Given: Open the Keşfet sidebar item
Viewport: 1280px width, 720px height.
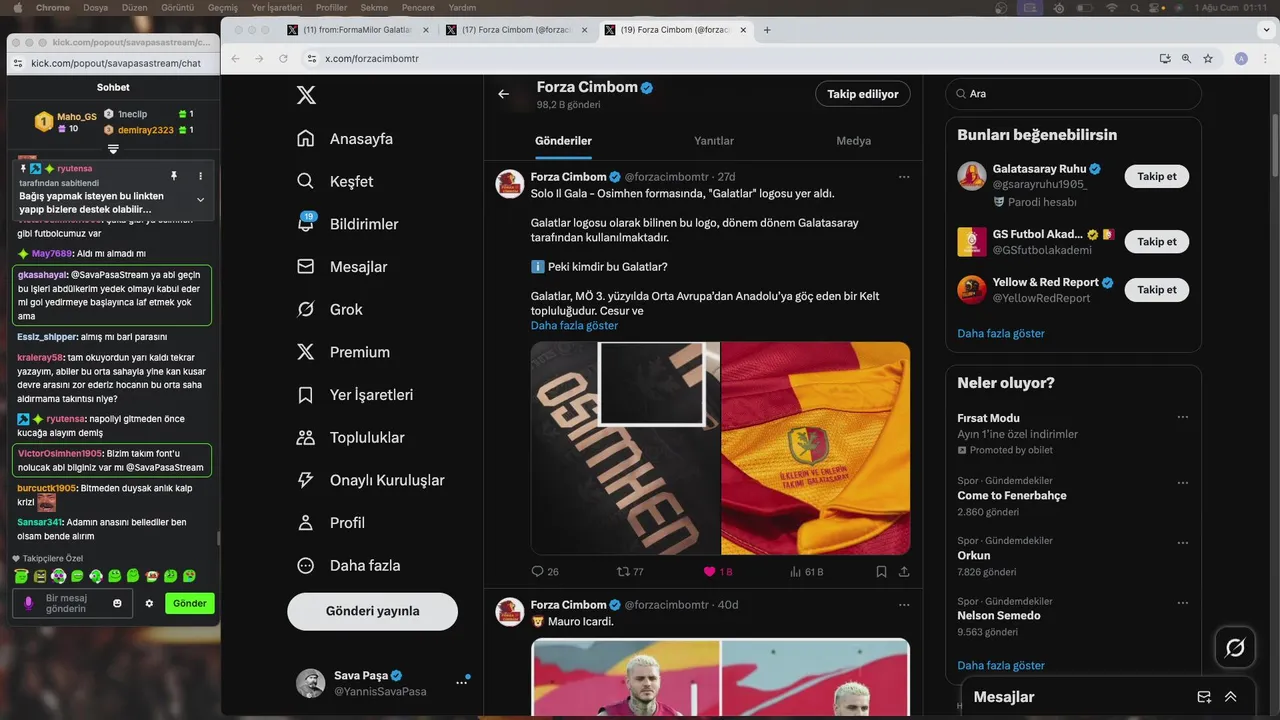Looking at the screenshot, I should [335, 181].
